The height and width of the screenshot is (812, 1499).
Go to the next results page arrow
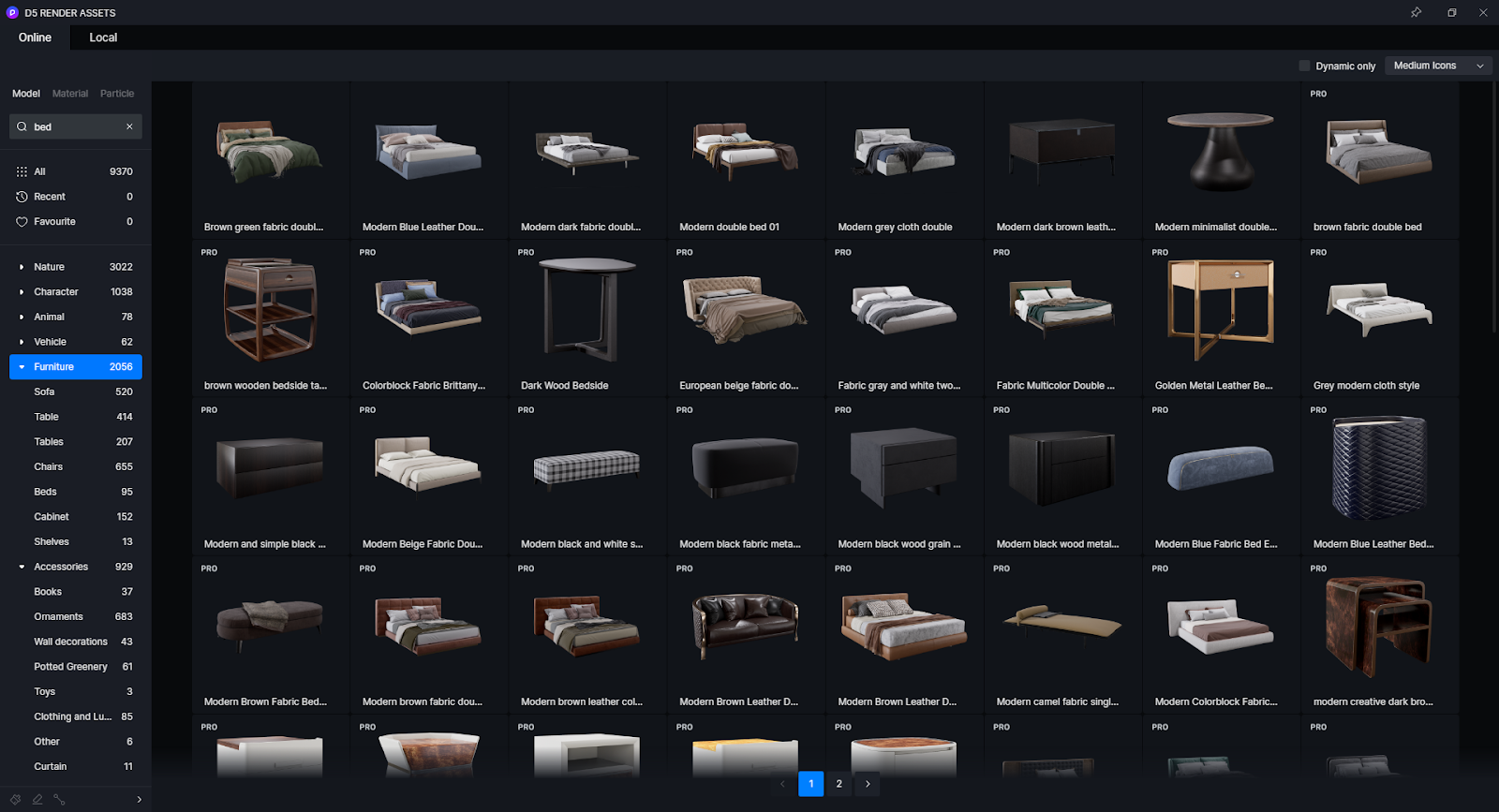(x=868, y=784)
